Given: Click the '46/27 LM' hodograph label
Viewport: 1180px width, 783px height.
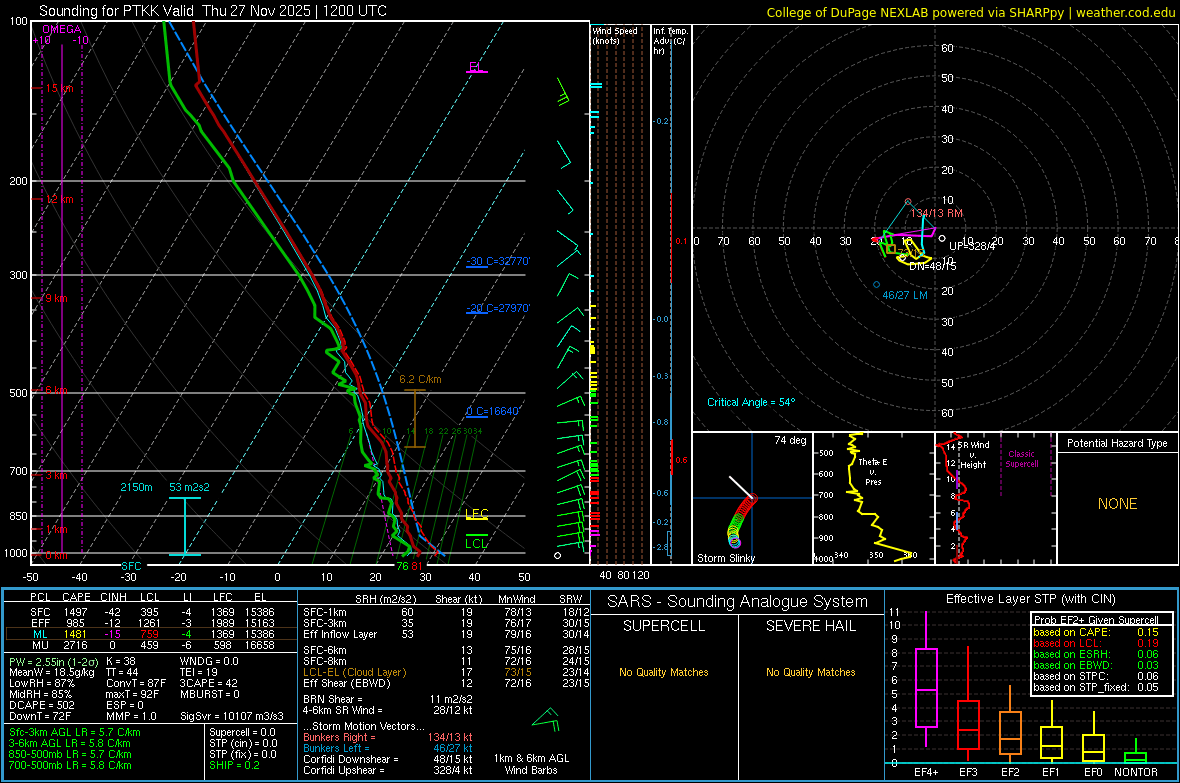Looking at the screenshot, I should click(x=905, y=295).
